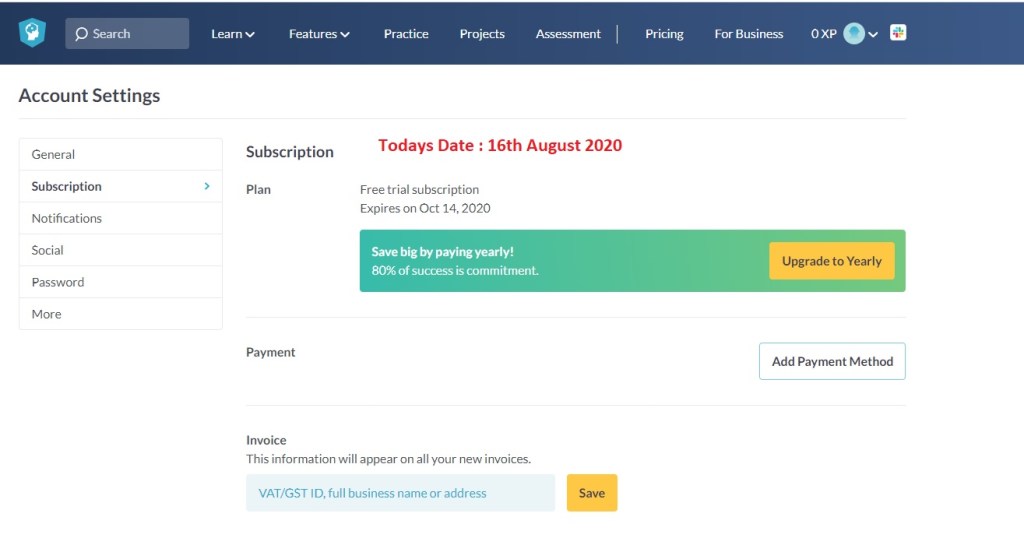Image resolution: width=1024 pixels, height=559 pixels.
Task: Save the invoice information
Action: pyautogui.click(x=592, y=493)
